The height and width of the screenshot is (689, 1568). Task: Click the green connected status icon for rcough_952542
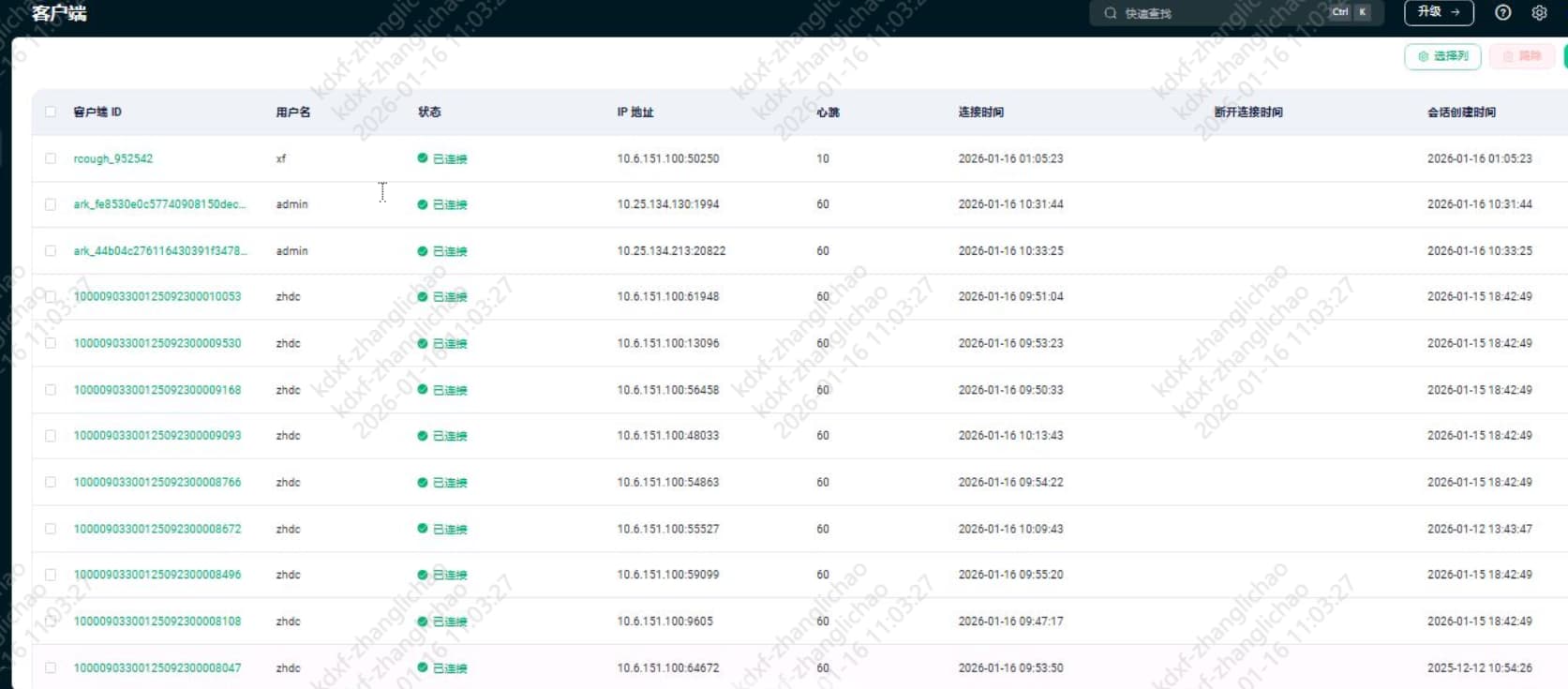pos(423,158)
